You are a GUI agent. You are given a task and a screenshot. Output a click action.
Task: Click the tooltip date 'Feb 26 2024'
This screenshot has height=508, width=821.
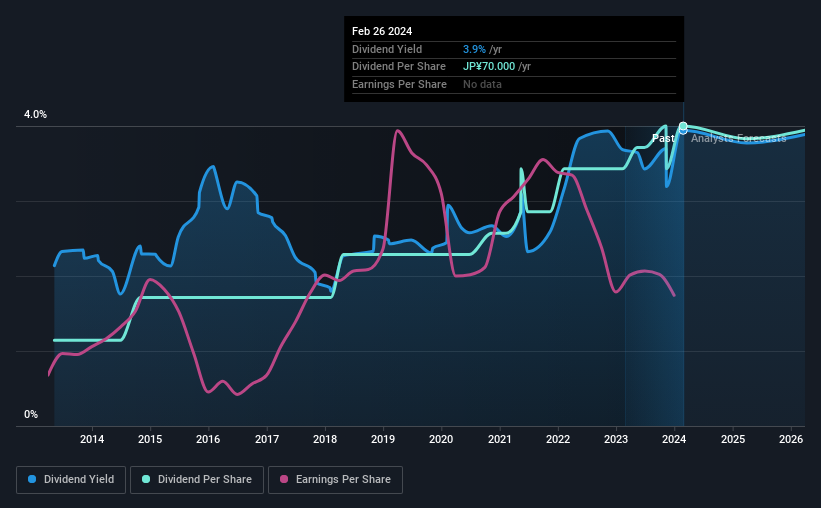coord(382,31)
